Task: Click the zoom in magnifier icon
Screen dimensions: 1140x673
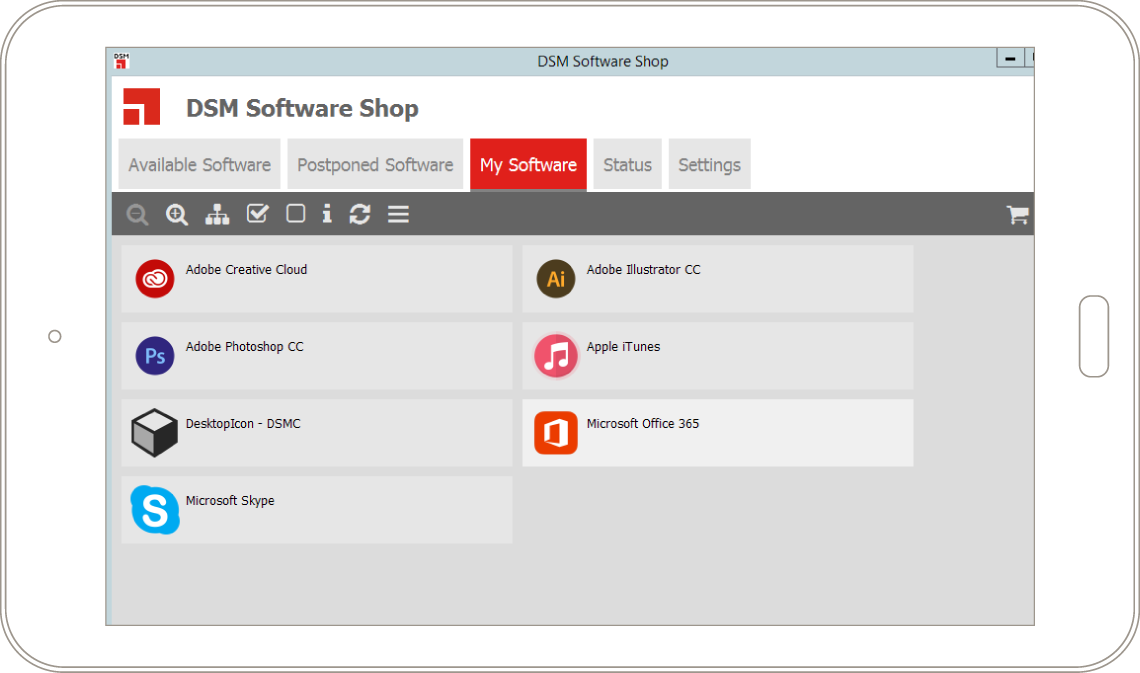Action: click(x=177, y=214)
